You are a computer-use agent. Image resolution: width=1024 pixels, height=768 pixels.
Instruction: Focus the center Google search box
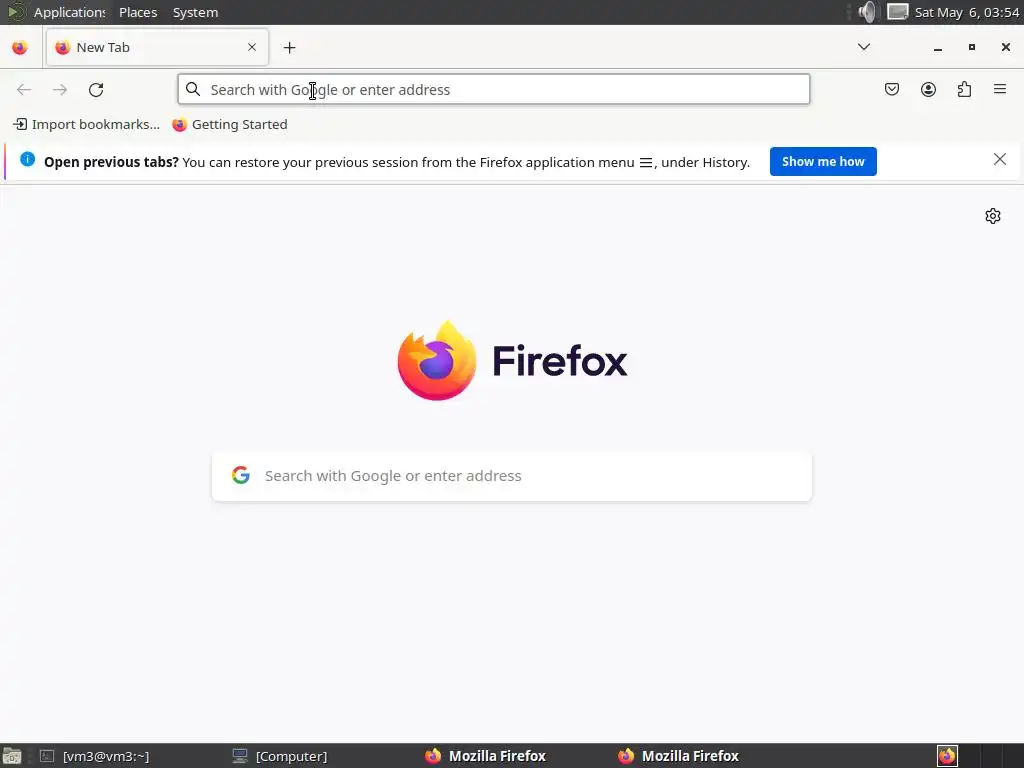[512, 476]
